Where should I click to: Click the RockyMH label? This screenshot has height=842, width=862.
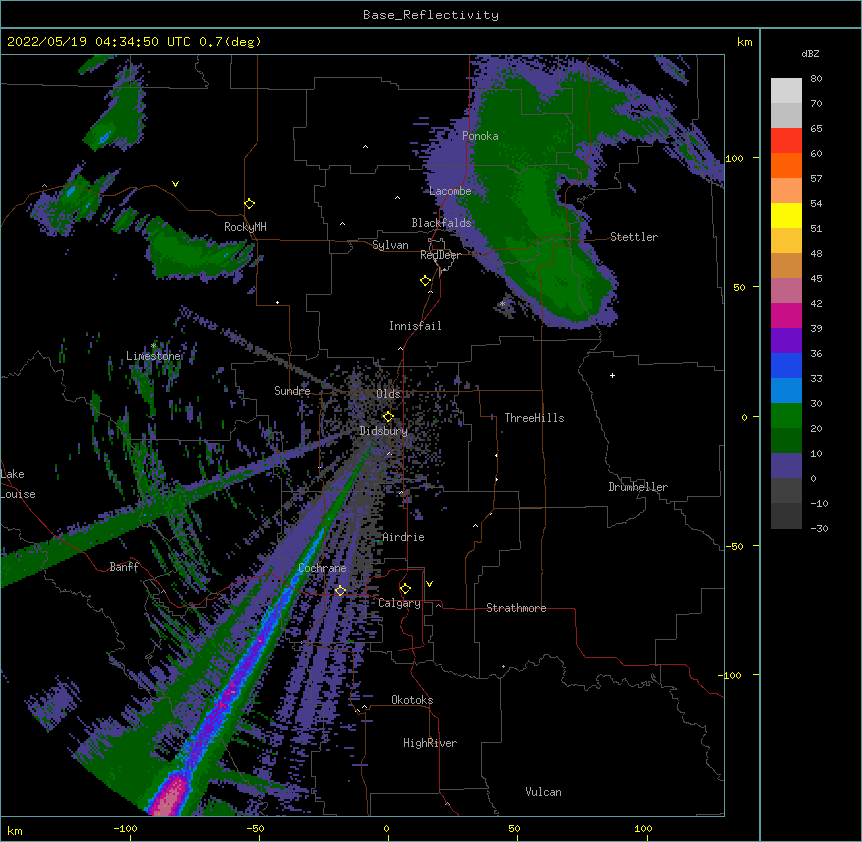(x=245, y=227)
